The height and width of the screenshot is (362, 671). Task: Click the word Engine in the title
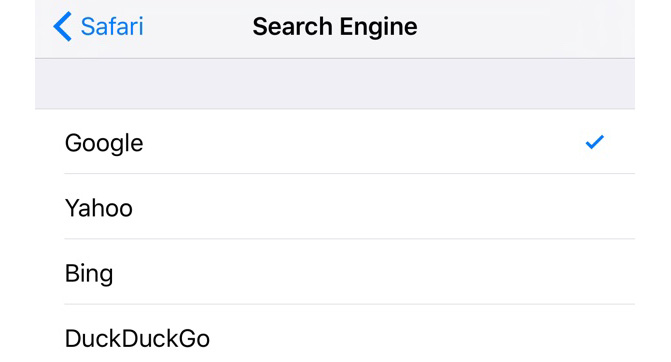coord(379,28)
